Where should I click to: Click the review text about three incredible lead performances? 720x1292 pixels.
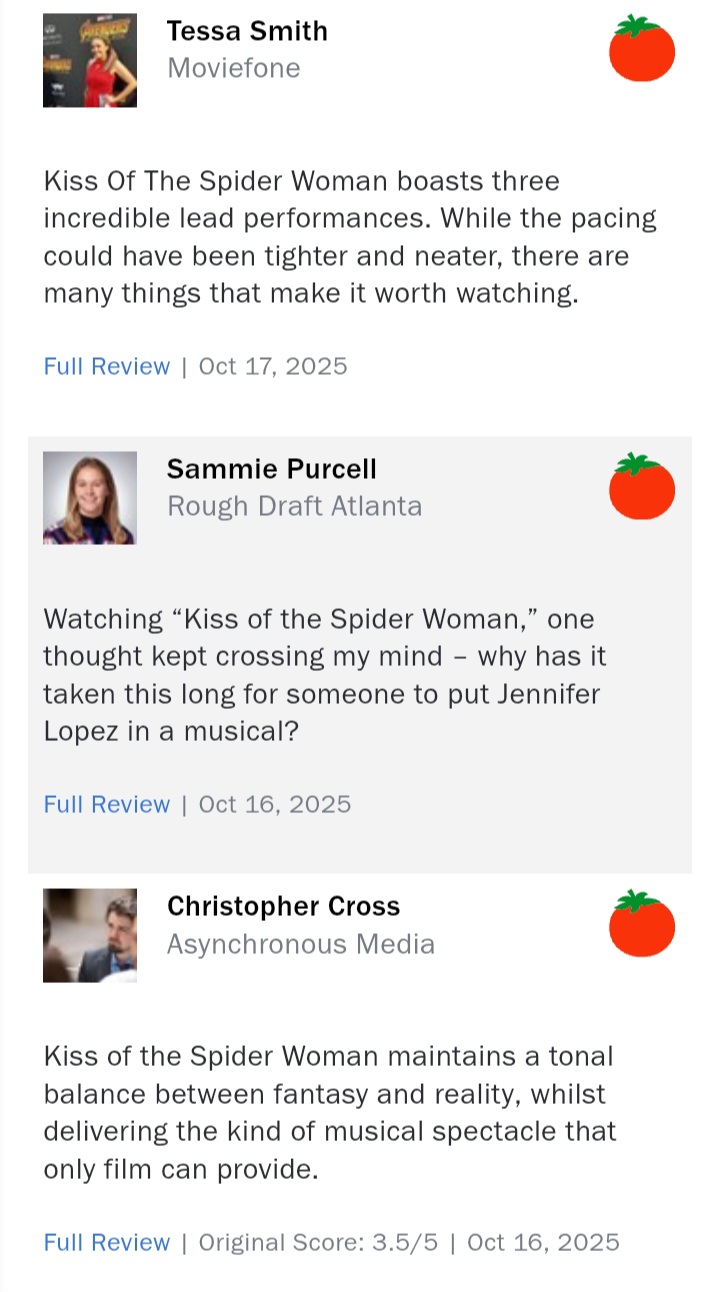point(350,238)
